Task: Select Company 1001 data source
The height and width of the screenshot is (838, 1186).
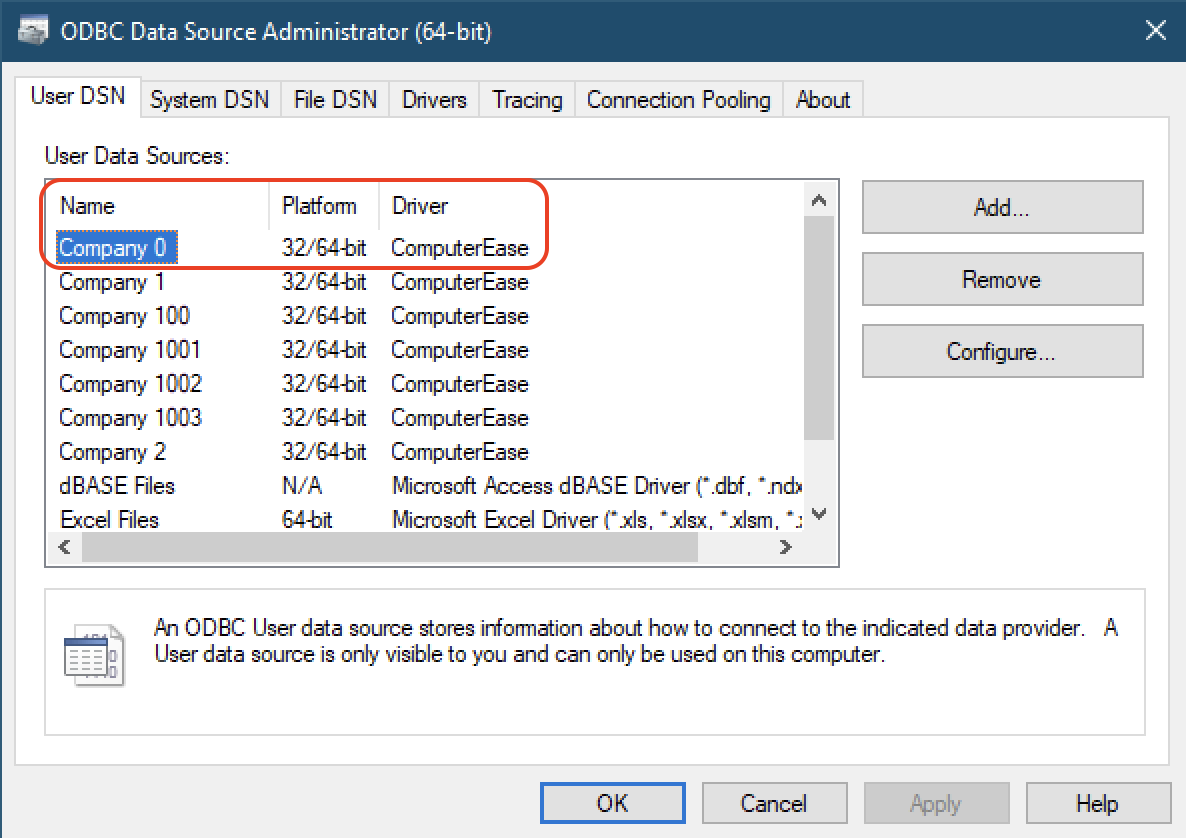Action: coord(130,350)
